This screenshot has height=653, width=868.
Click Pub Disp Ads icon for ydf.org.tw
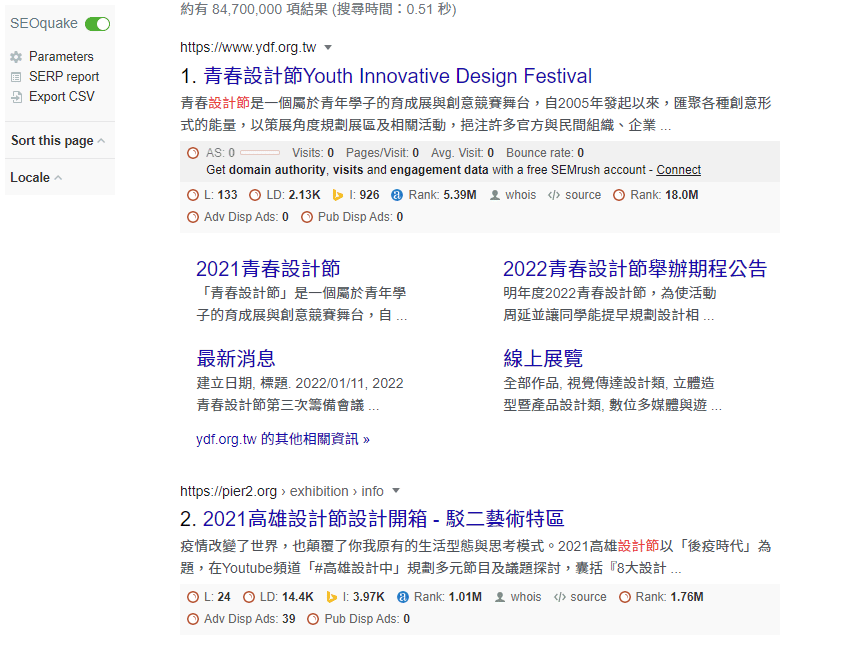[307, 217]
